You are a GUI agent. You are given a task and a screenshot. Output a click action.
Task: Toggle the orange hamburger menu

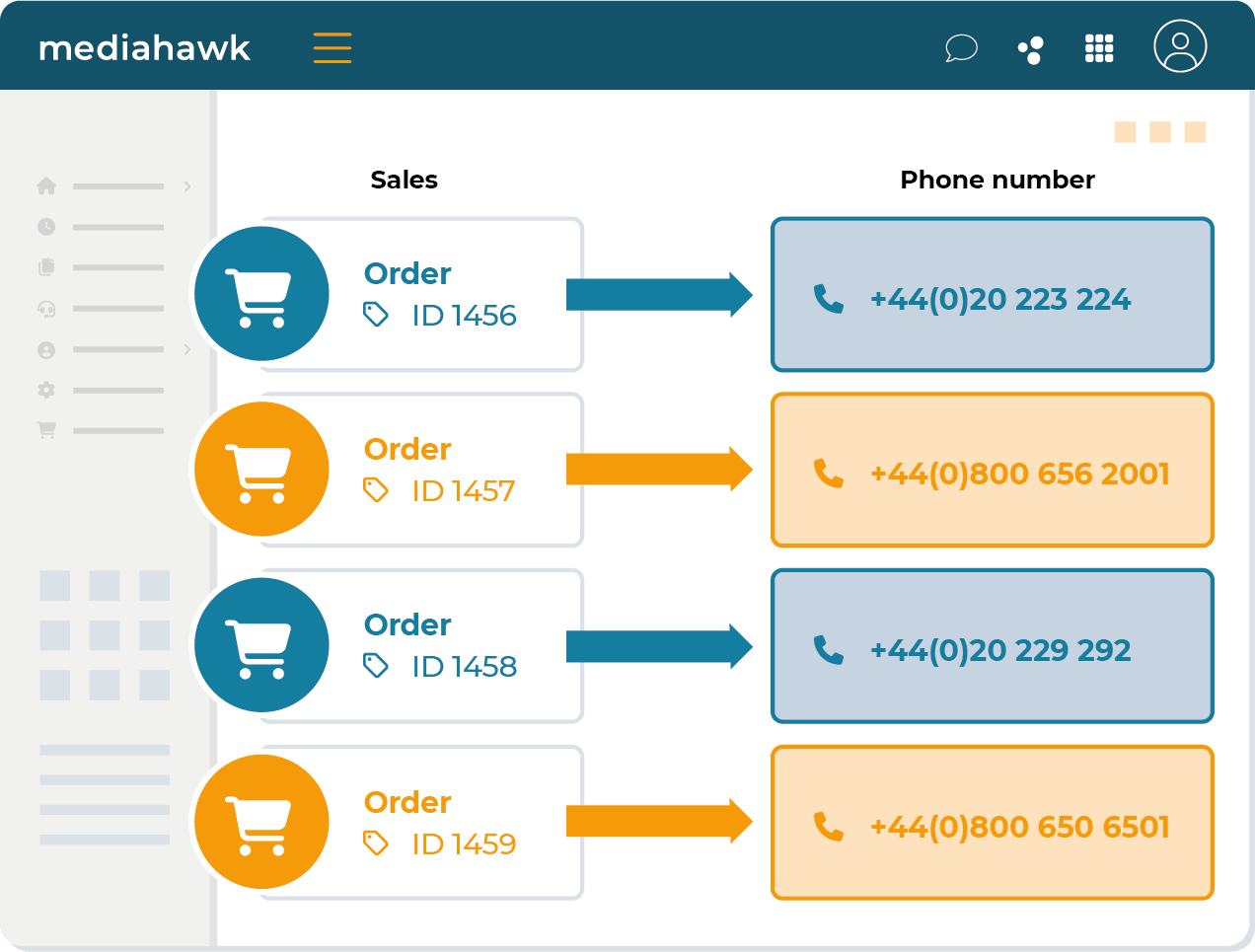point(332,47)
